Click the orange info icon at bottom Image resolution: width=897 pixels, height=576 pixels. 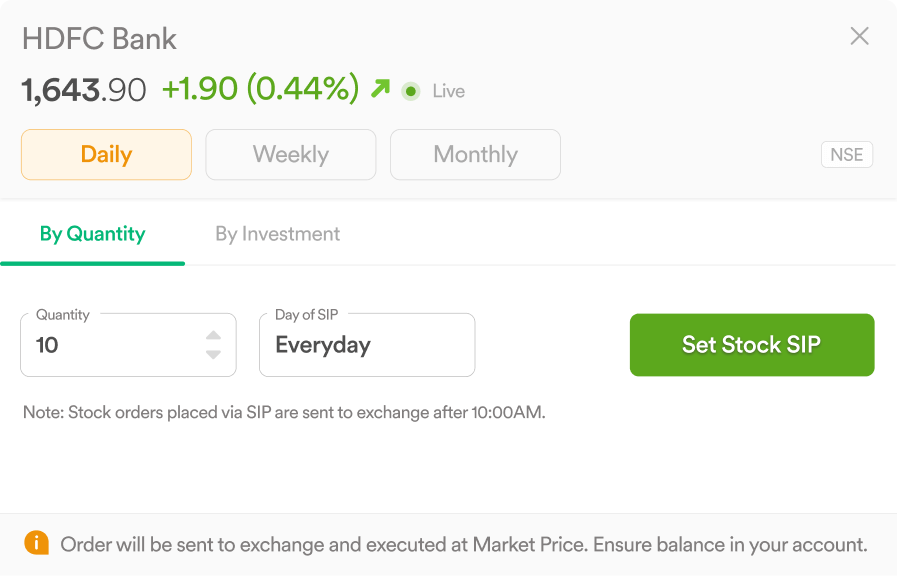pos(37,542)
